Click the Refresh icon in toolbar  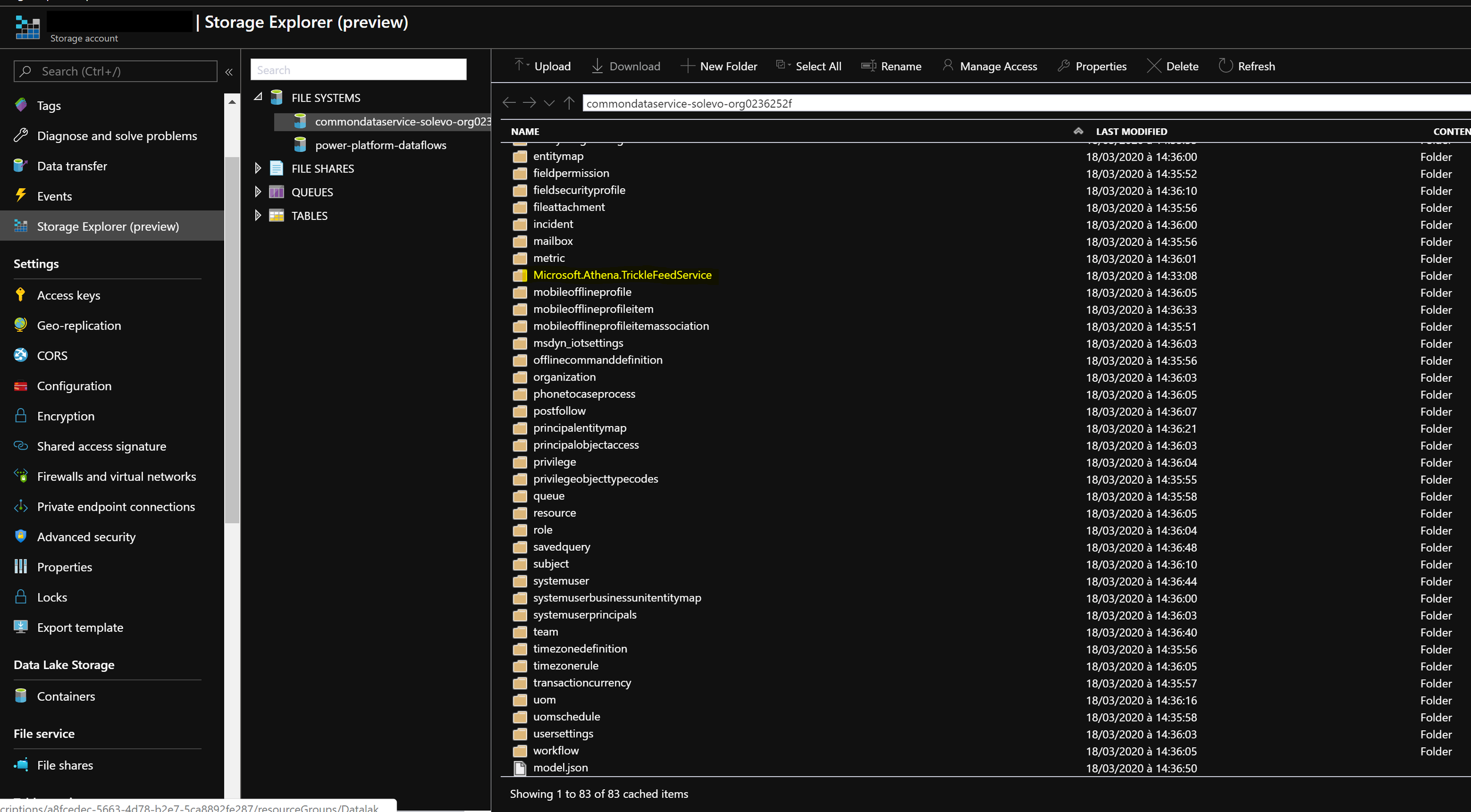pyautogui.click(x=1225, y=65)
